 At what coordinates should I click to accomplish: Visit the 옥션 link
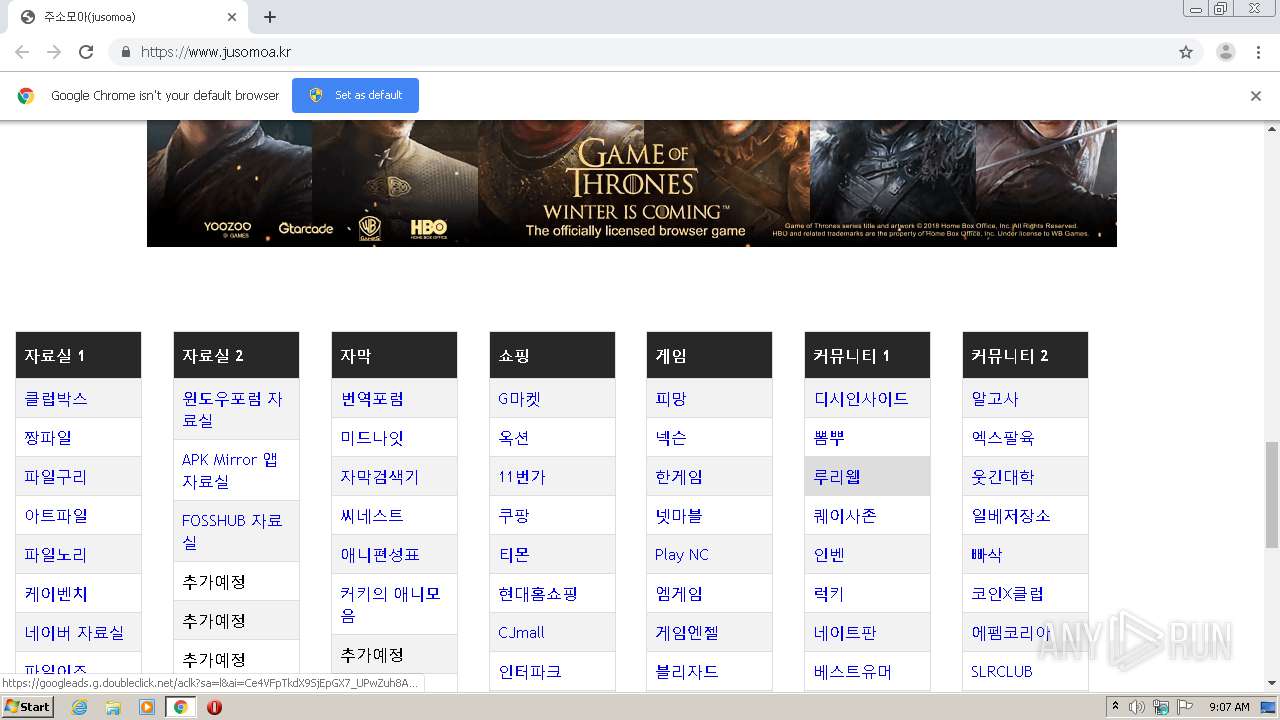click(x=514, y=437)
